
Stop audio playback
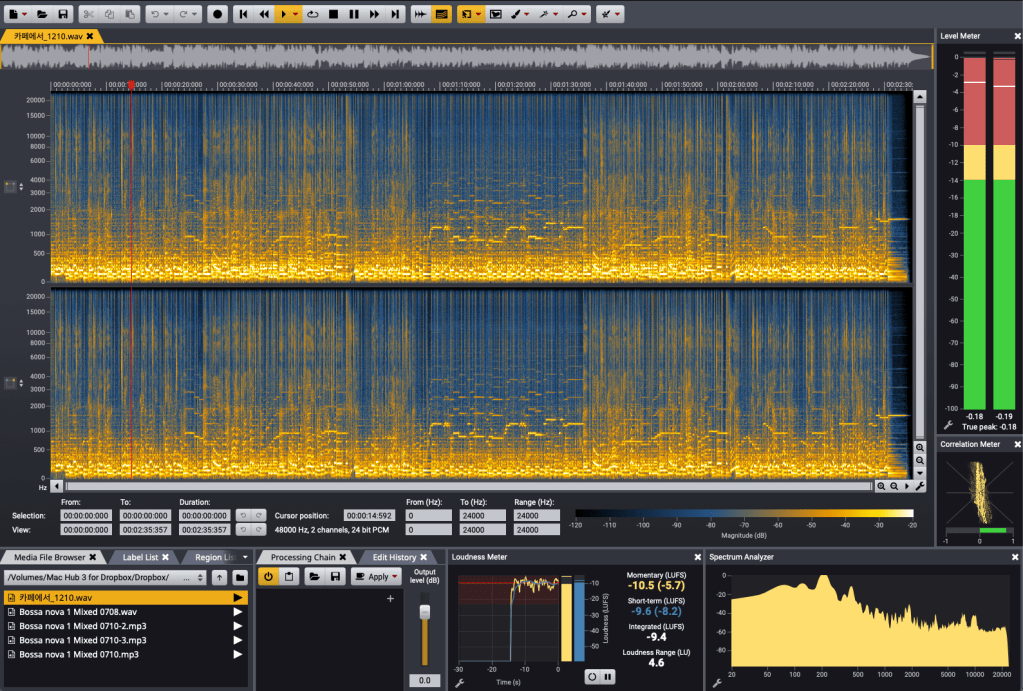coord(333,14)
